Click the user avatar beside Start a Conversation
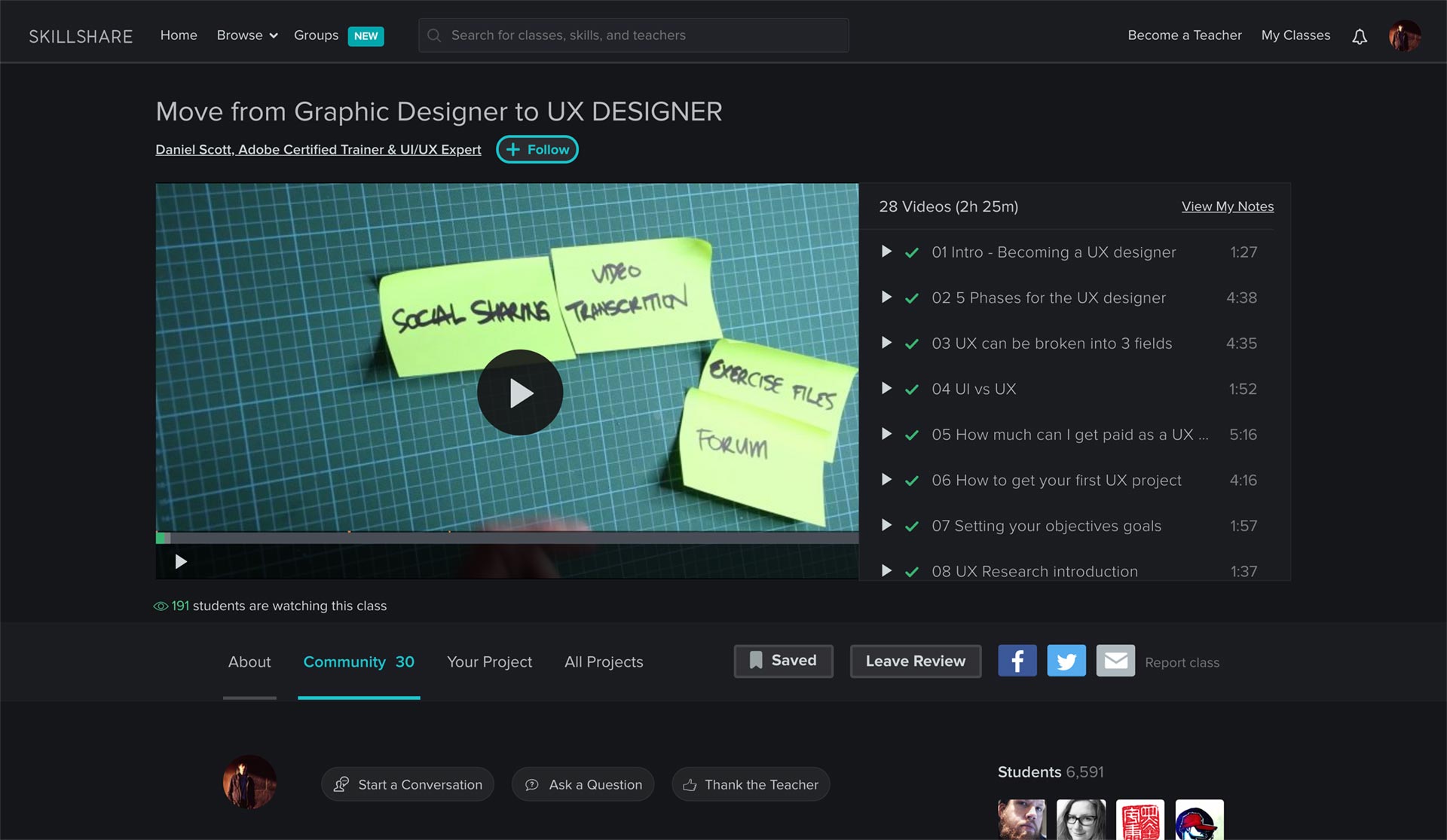Image resolution: width=1447 pixels, height=840 pixels. [249, 782]
